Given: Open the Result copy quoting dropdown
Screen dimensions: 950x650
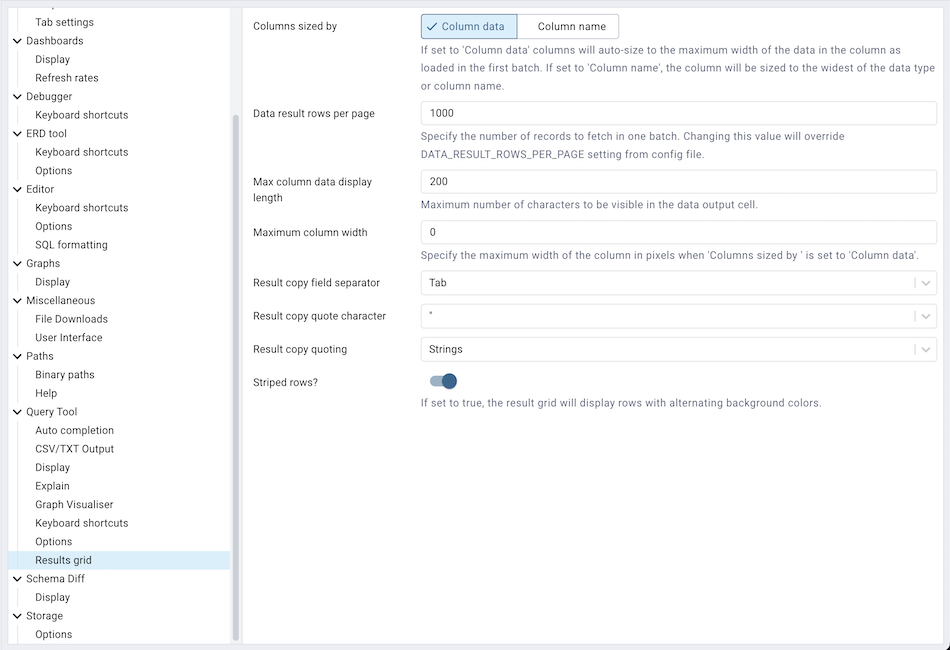Looking at the screenshot, I should 924,349.
